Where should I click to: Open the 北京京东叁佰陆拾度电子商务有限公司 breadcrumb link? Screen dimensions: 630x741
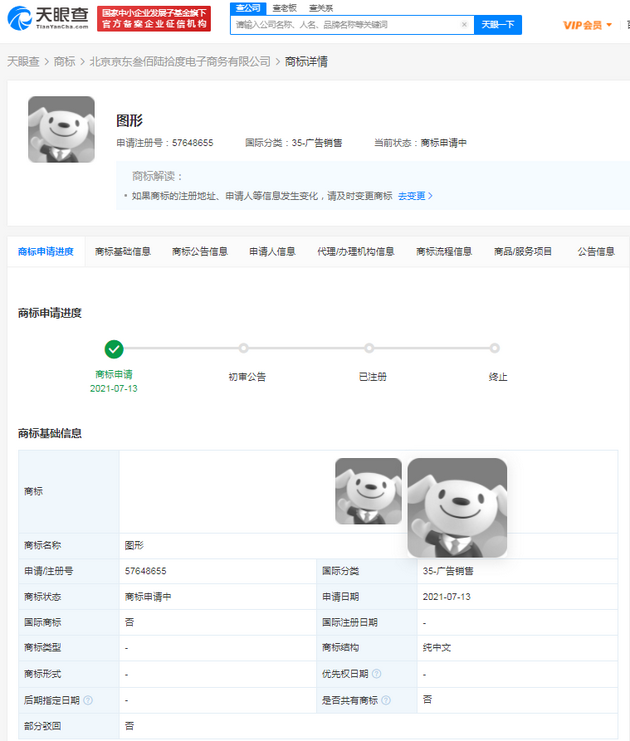click(x=180, y=62)
